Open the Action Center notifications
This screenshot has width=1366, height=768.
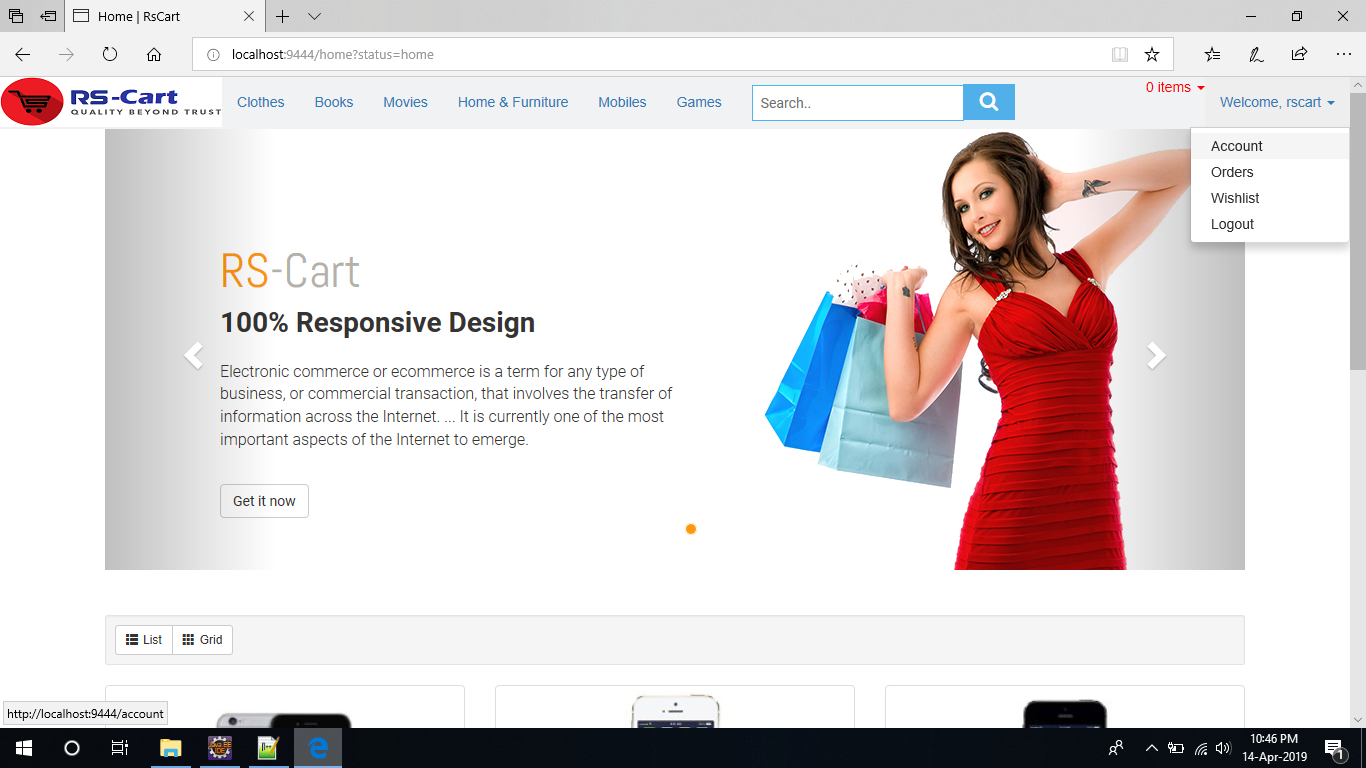pyautogui.click(x=1334, y=748)
